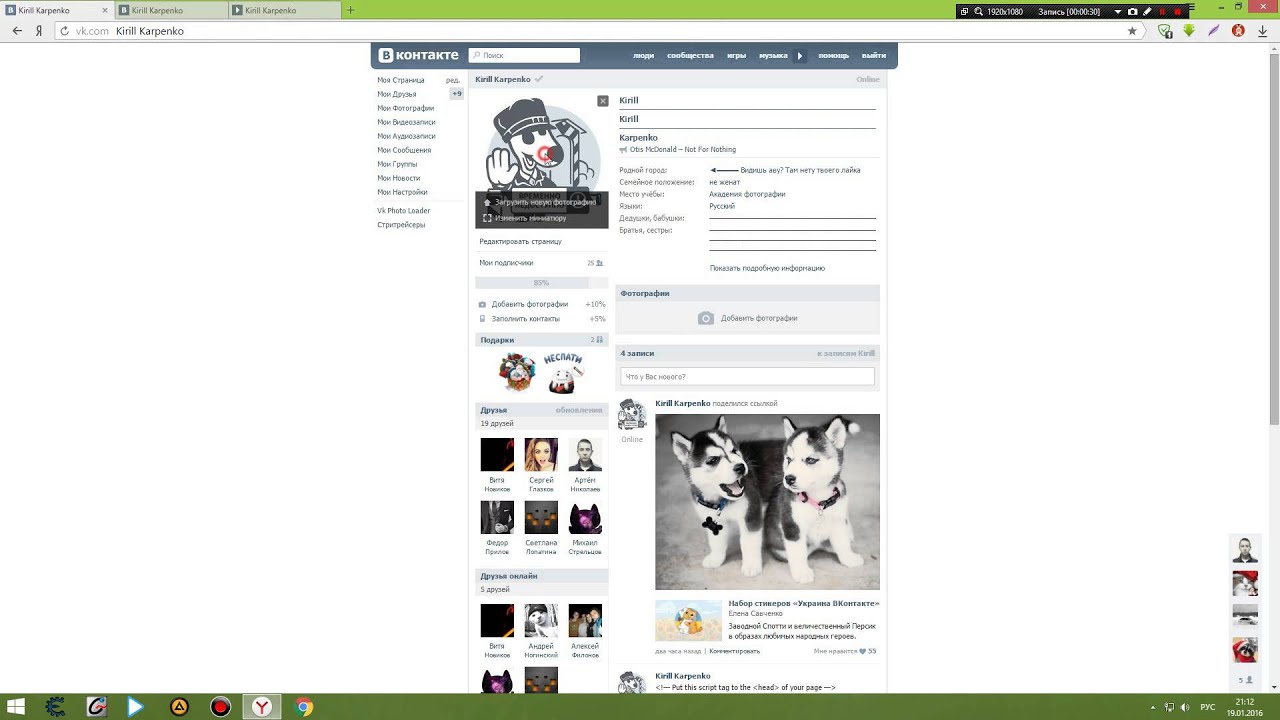Click the blue play-arrow taskbar icon

136,707
